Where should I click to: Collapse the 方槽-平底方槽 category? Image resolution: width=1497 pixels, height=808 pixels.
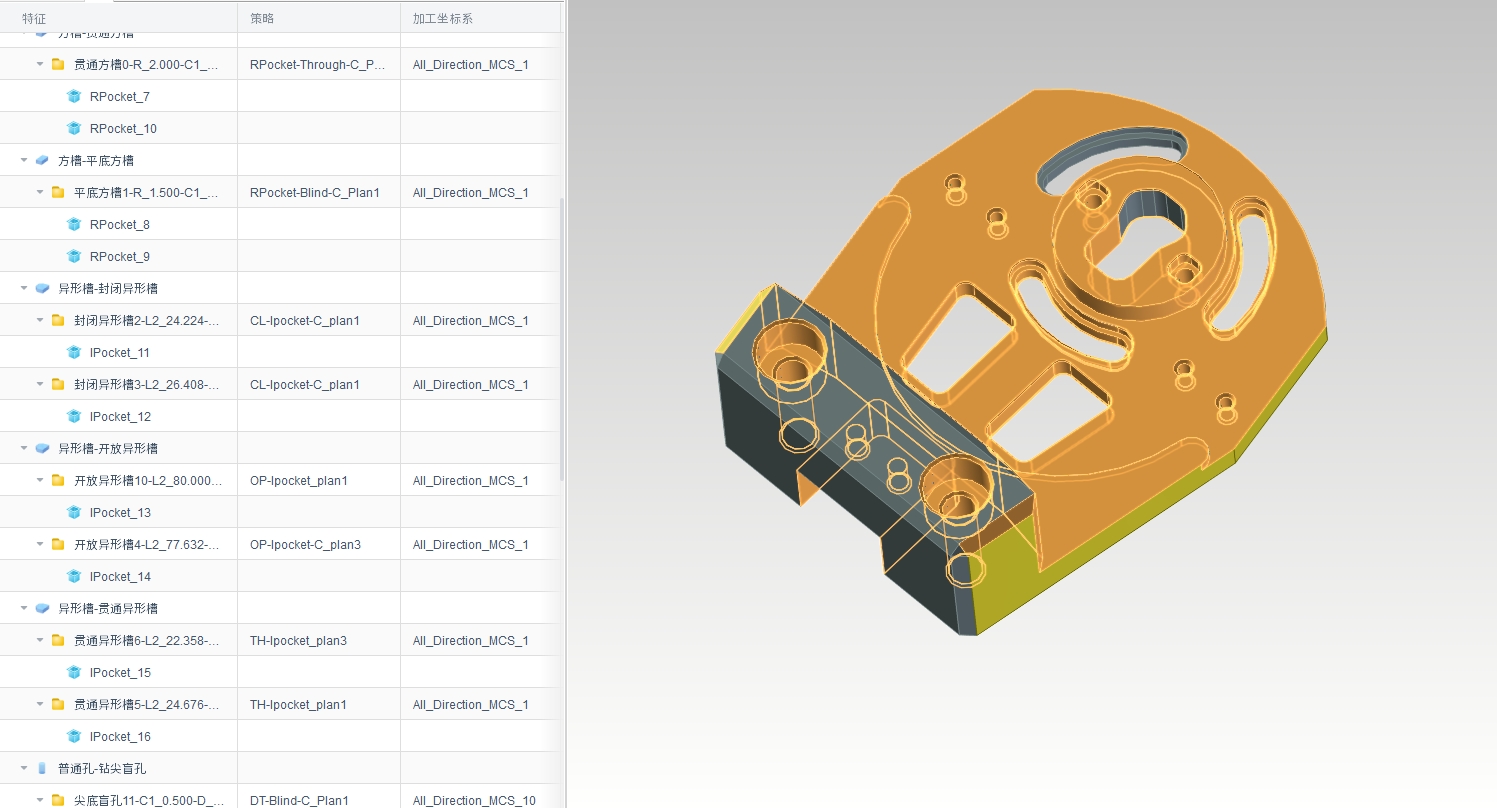[x=24, y=160]
